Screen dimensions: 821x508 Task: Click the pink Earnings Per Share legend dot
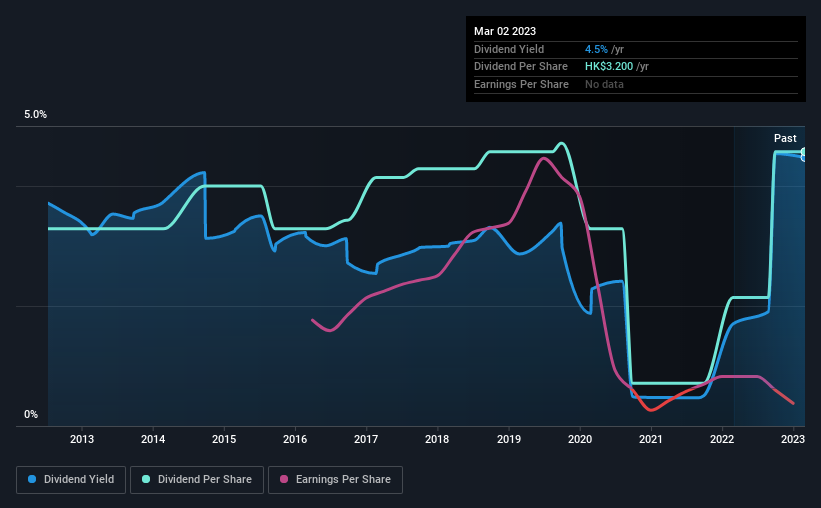[284, 479]
